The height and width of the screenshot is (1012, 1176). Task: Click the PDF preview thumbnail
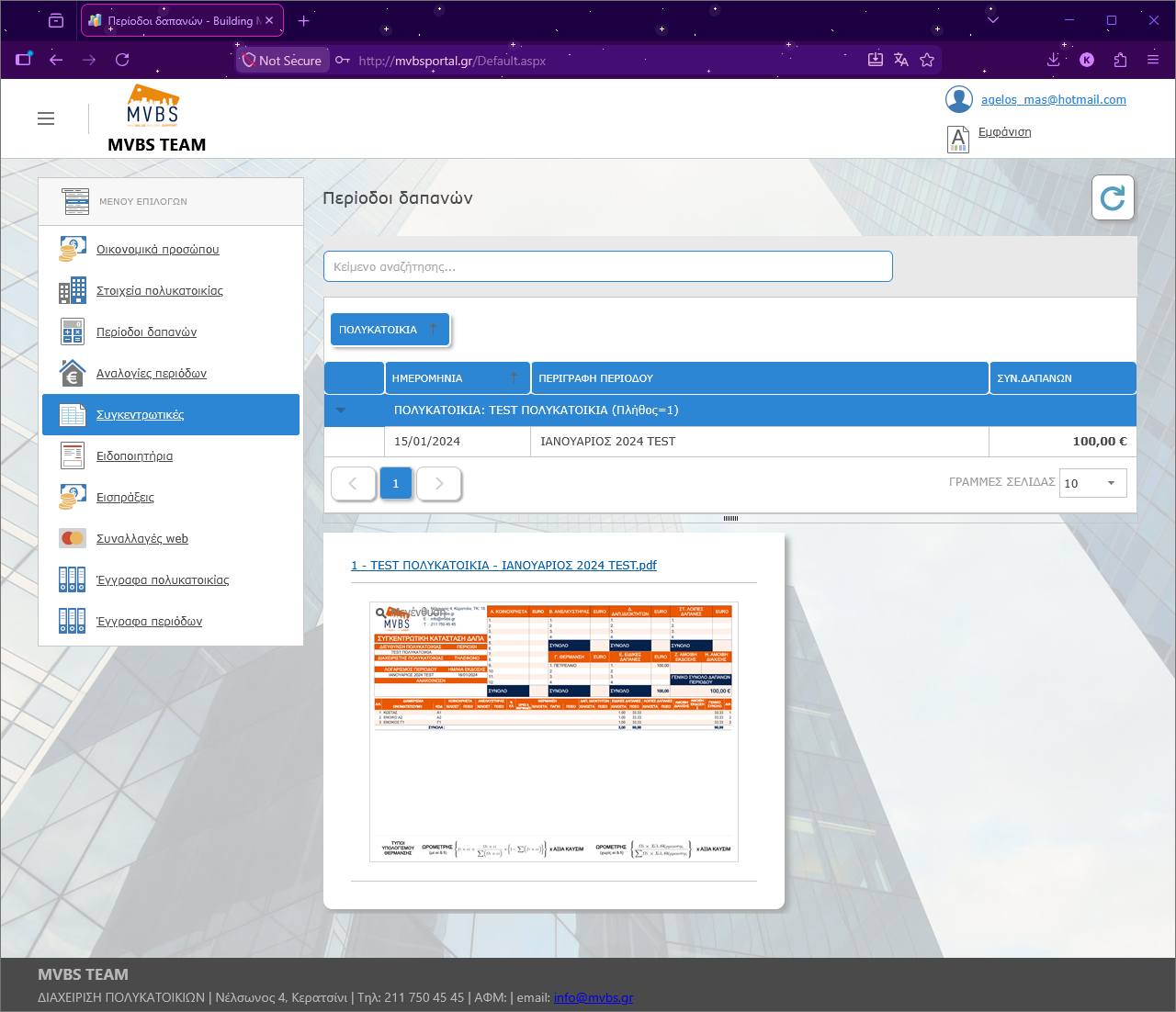pyautogui.click(x=554, y=732)
